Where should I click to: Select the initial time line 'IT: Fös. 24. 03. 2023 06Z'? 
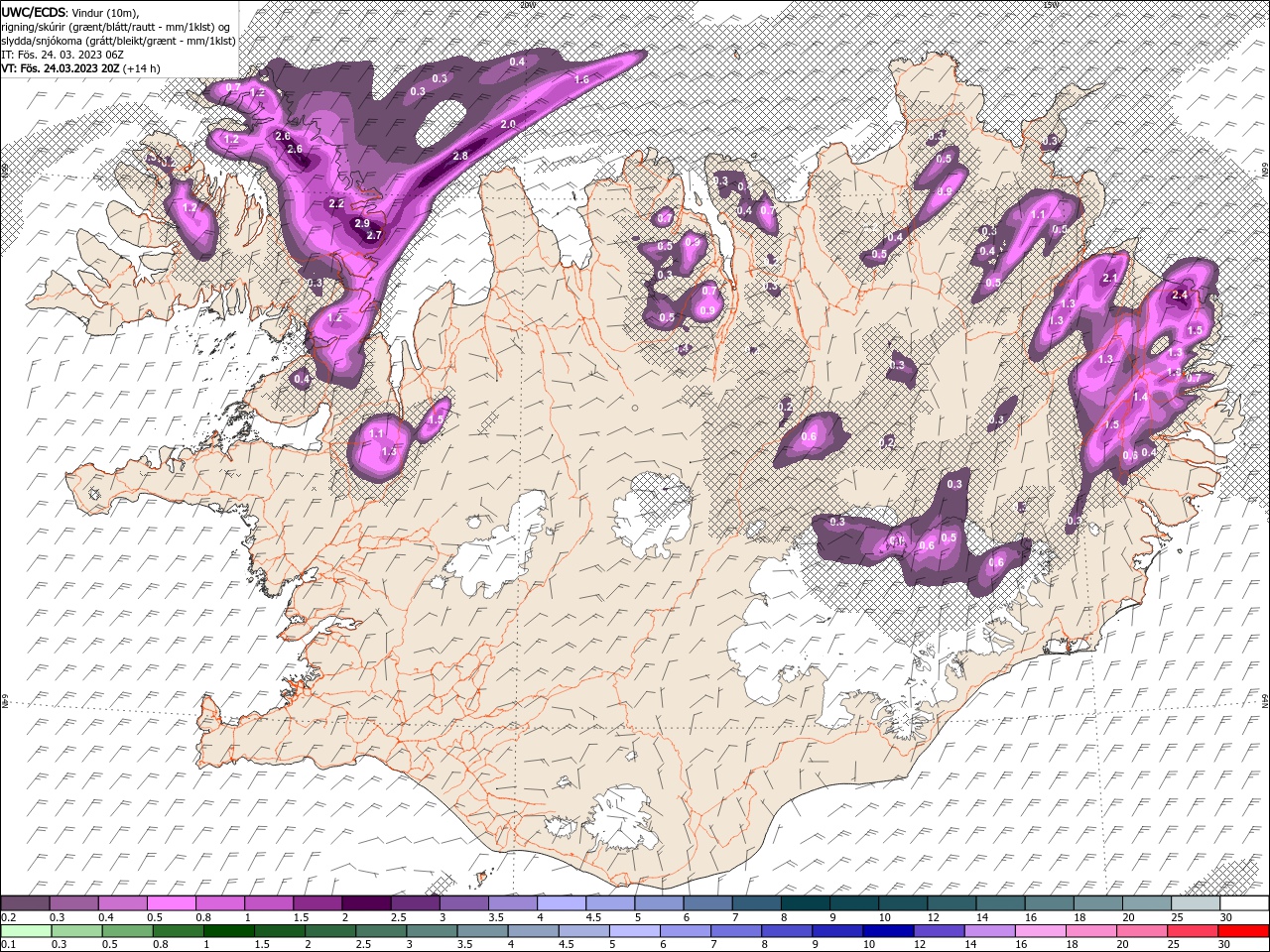tap(62, 54)
